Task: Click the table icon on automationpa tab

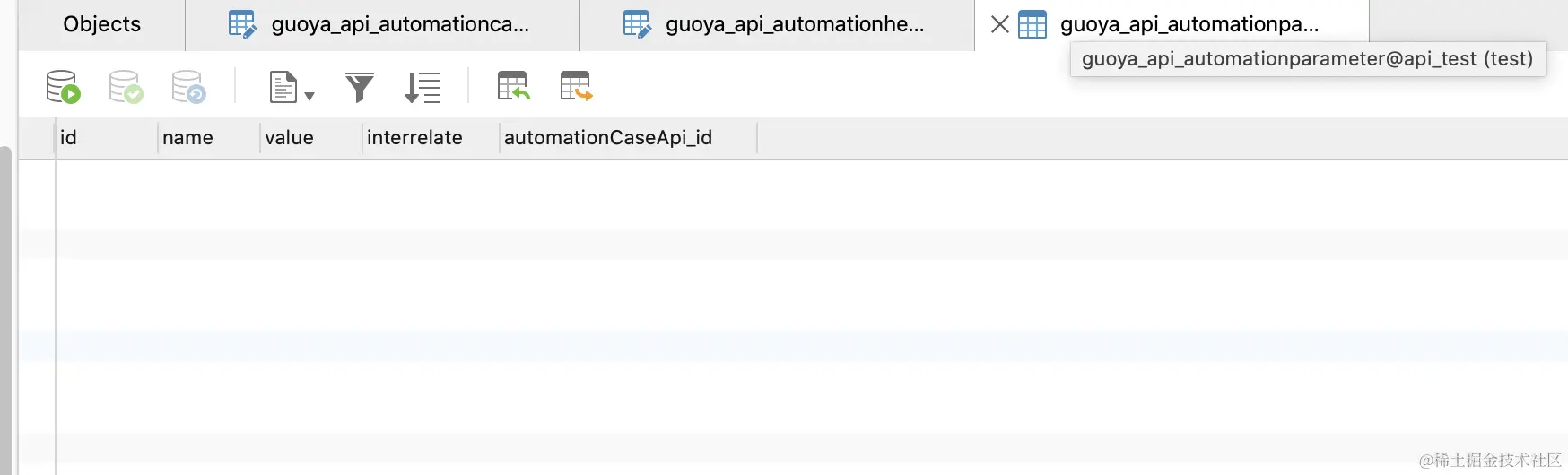Action: coord(1032,24)
